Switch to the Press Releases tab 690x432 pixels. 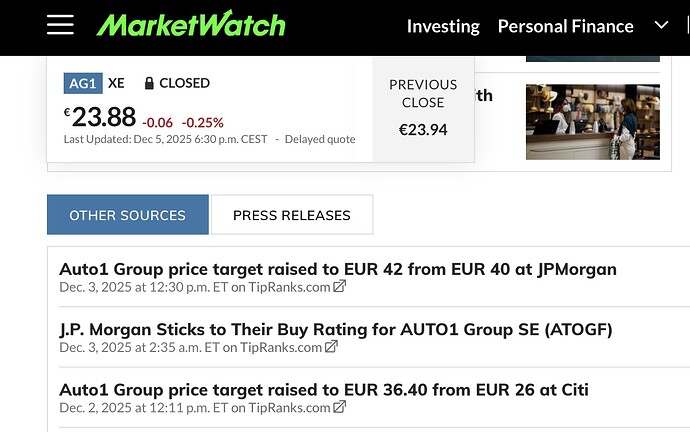pos(291,215)
